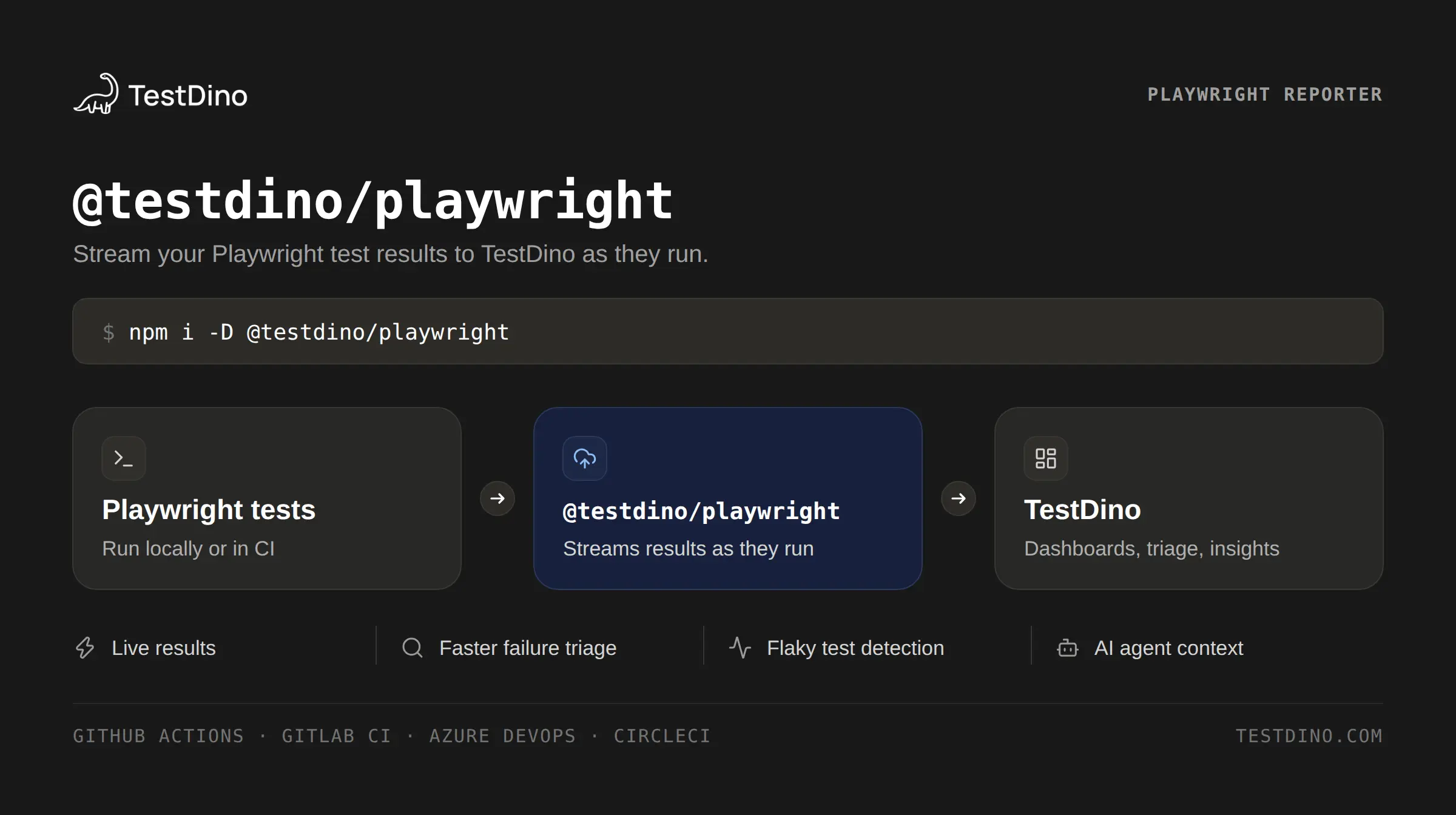Image resolution: width=1456 pixels, height=815 pixels.
Task: Open the TESTDINO.COM footer link
Action: pyautogui.click(x=1309, y=736)
